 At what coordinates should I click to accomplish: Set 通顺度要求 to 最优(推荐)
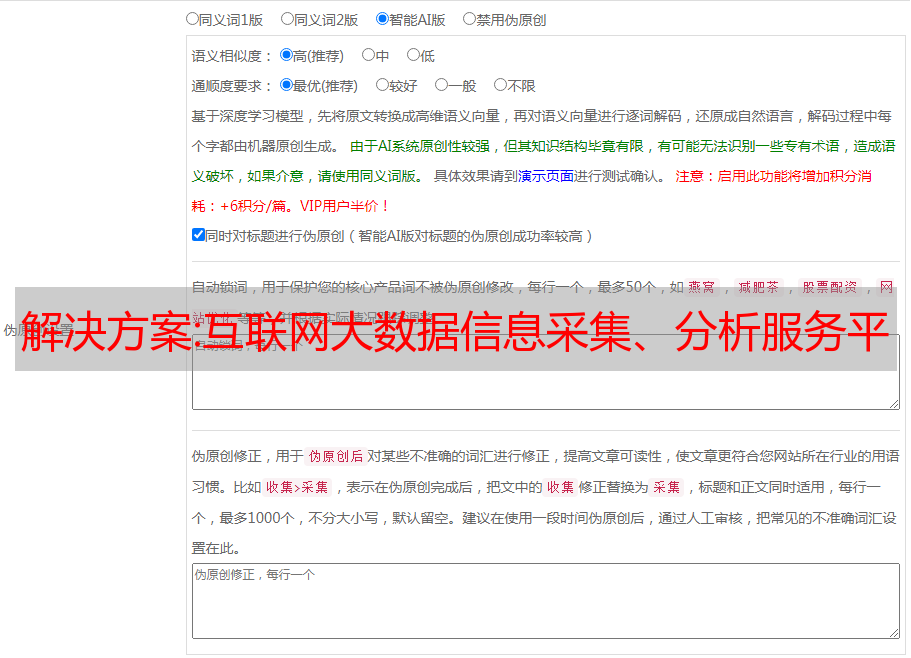click(286, 85)
